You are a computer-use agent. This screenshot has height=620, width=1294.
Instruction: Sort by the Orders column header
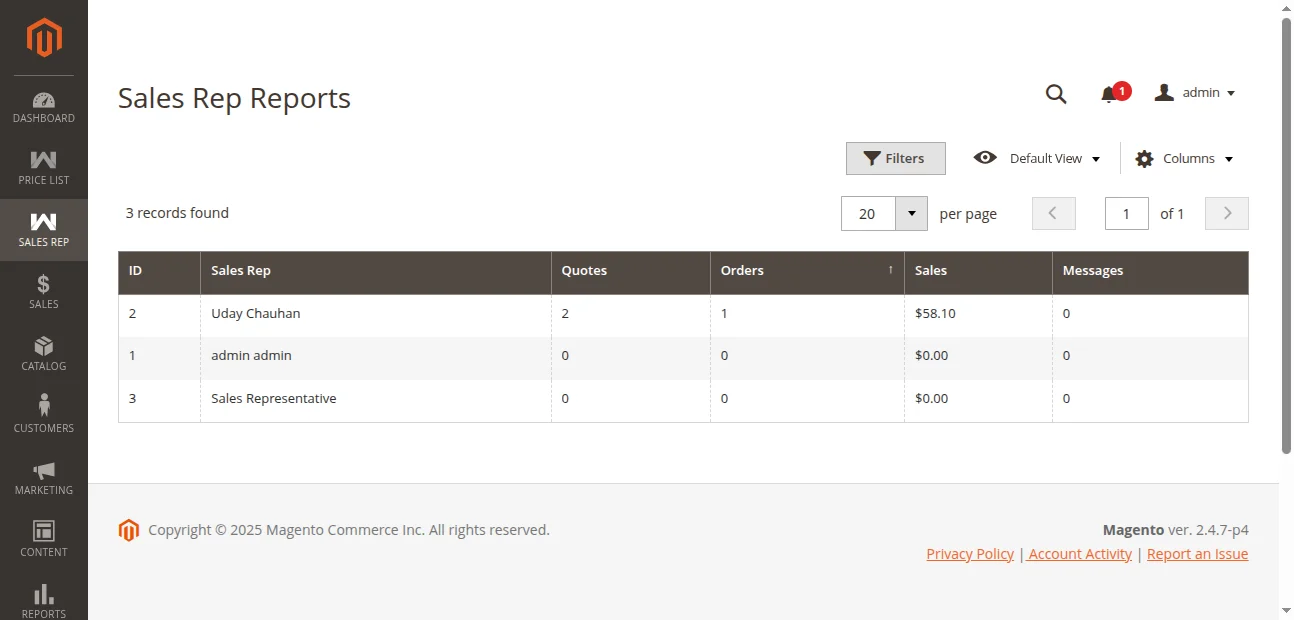pos(807,271)
